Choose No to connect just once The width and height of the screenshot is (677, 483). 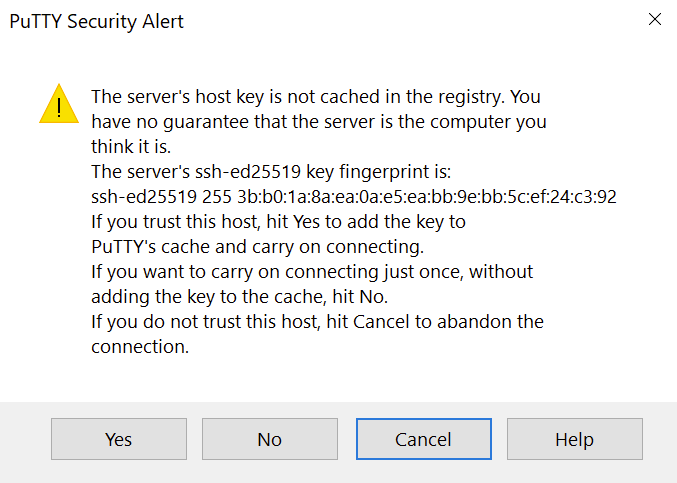click(x=270, y=439)
